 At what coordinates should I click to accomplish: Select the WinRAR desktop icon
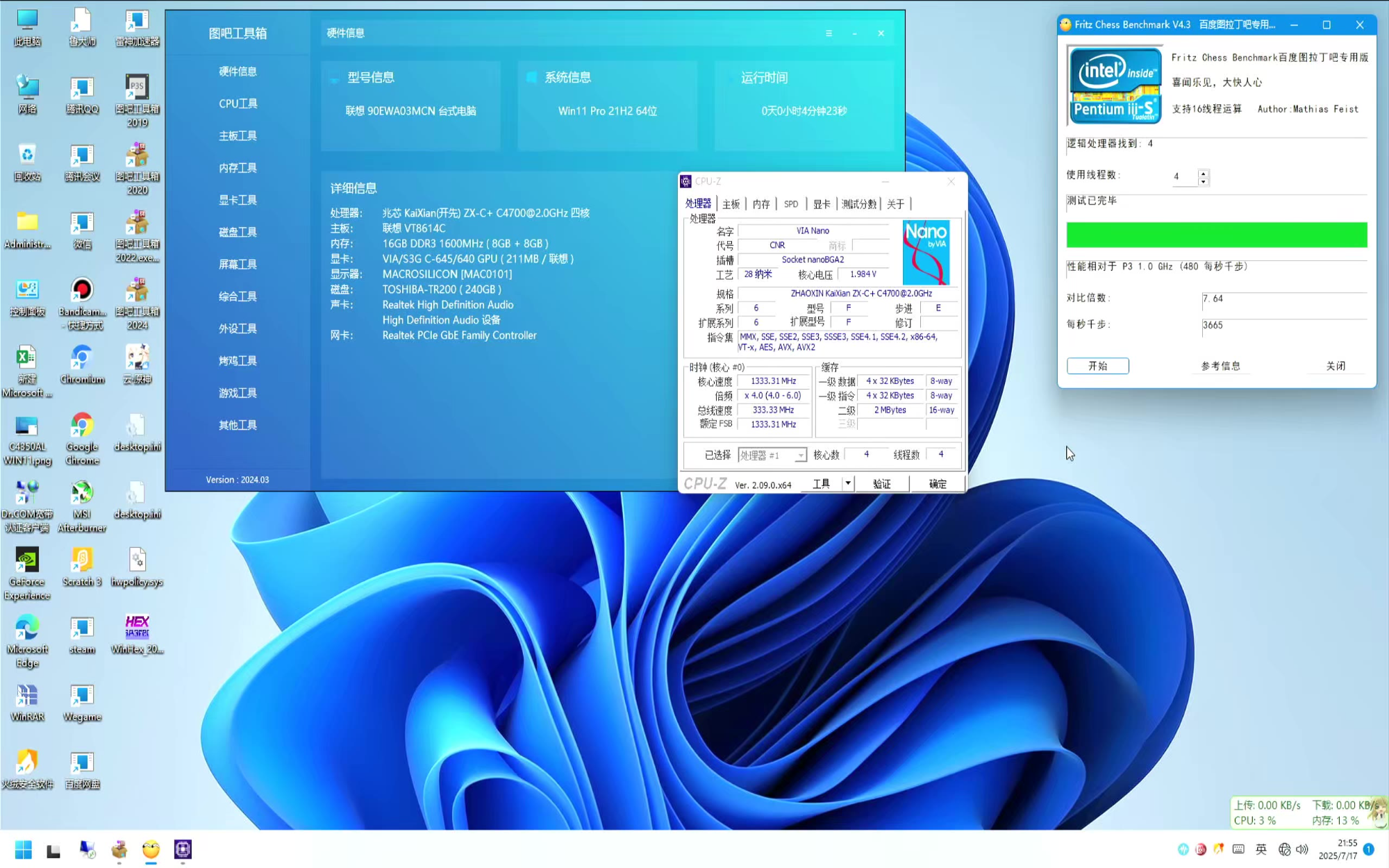pyautogui.click(x=27, y=702)
